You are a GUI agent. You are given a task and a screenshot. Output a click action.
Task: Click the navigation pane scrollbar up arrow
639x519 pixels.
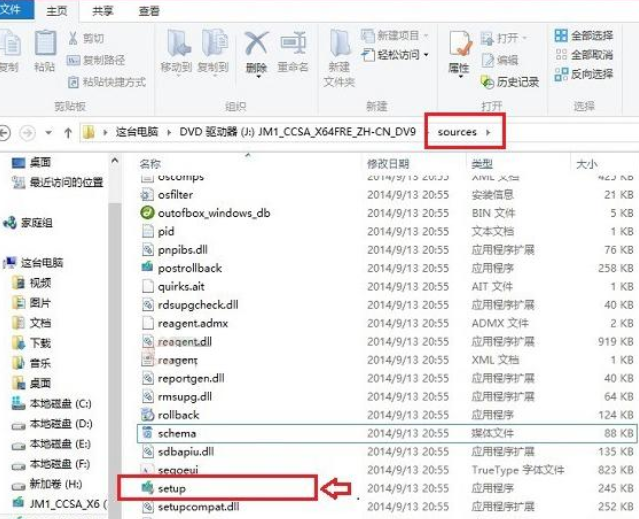click(x=115, y=161)
